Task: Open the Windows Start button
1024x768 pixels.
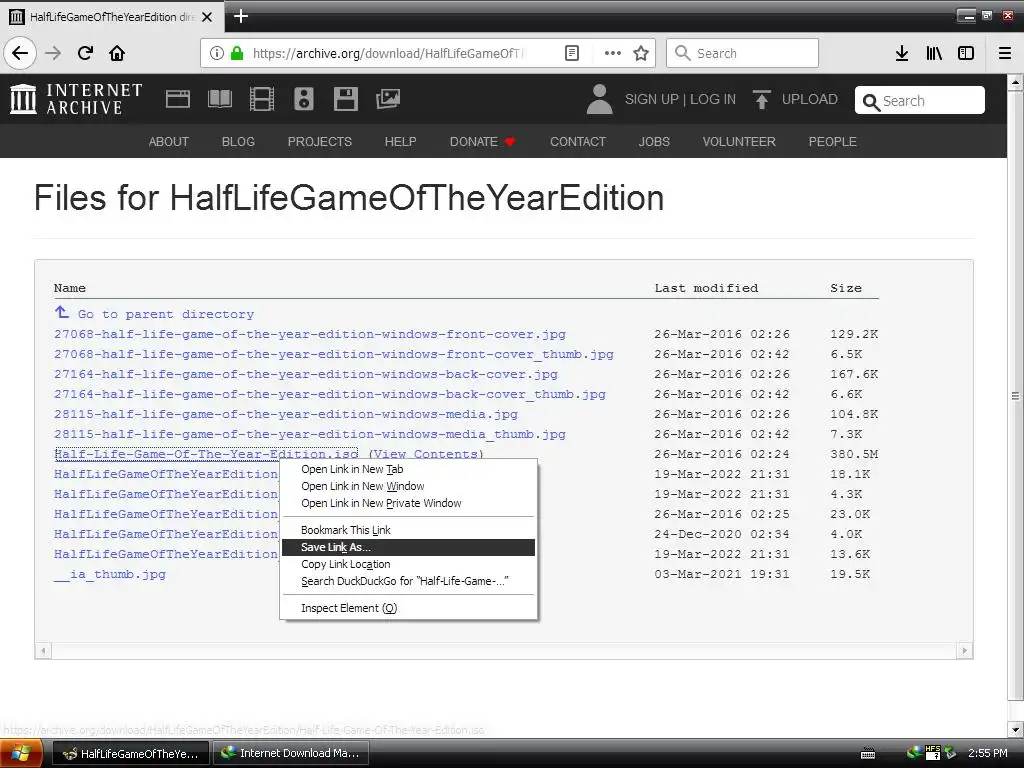Action: pyautogui.click(x=21, y=753)
